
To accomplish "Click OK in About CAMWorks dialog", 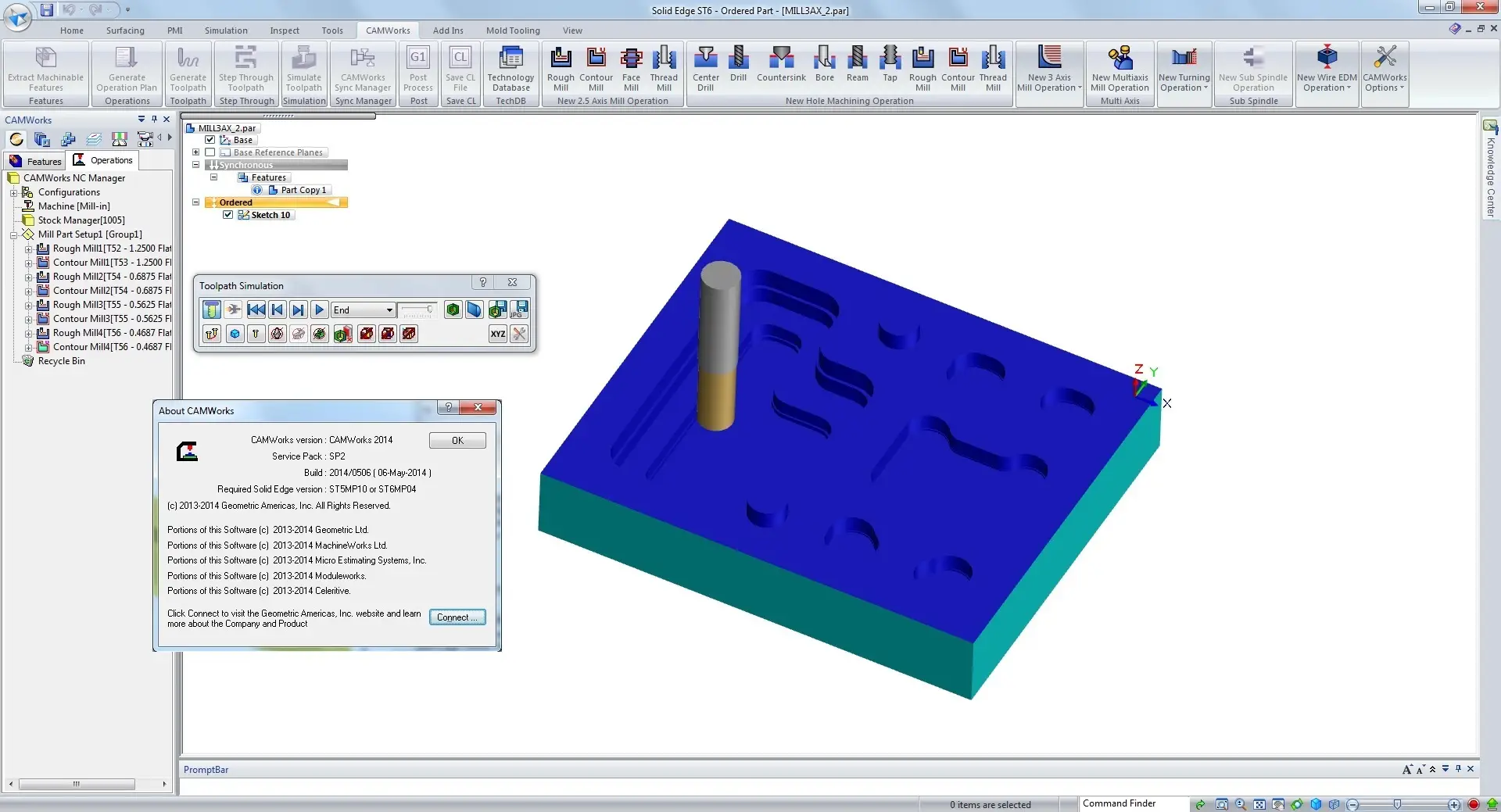I will pyautogui.click(x=457, y=440).
